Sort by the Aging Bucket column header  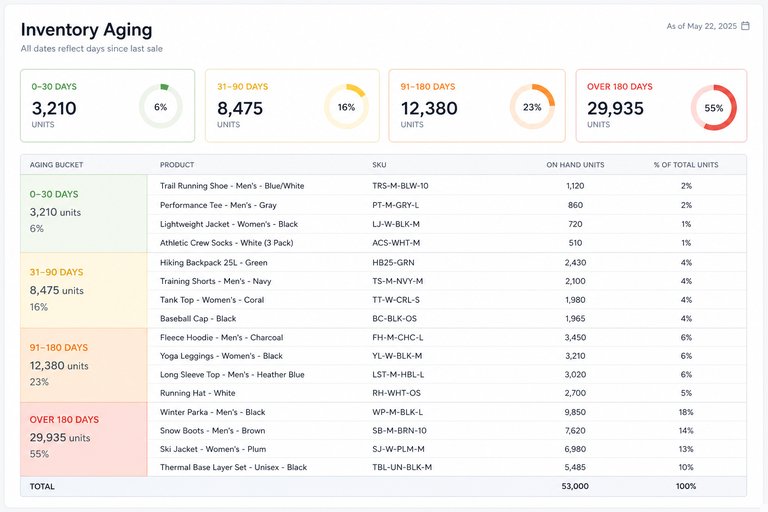(x=56, y=165)
